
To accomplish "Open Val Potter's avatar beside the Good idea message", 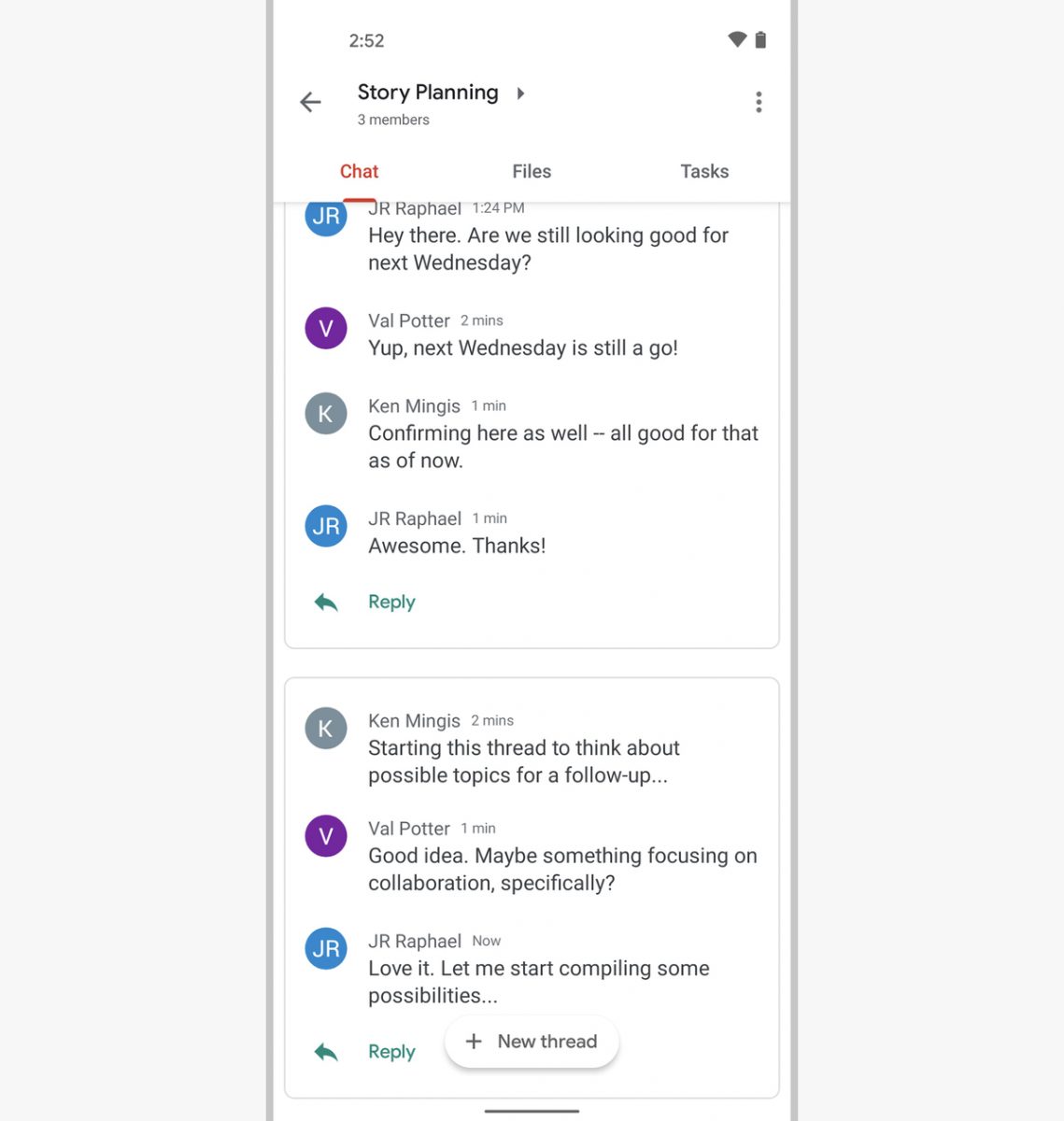I will click(326, 836).
